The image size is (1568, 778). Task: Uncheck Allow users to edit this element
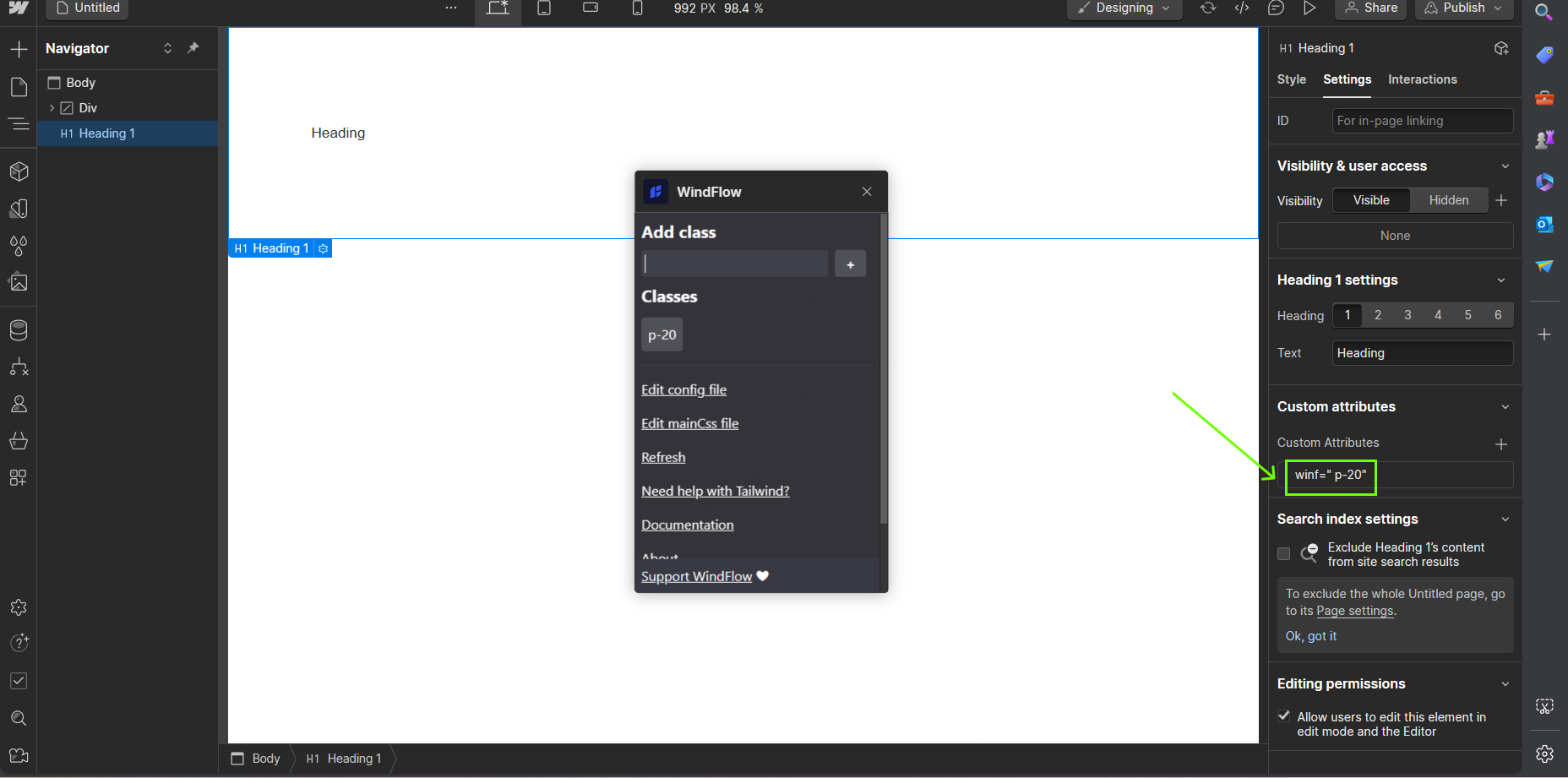[1284, 716]
